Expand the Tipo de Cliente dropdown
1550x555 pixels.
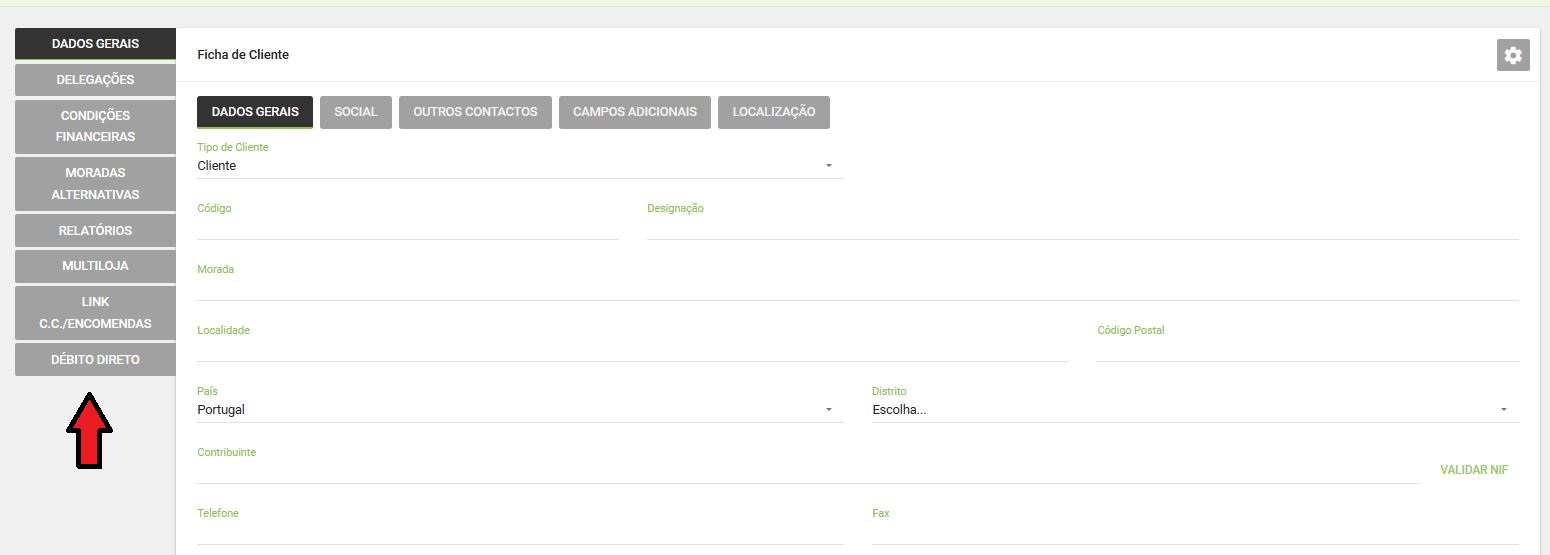(520, 166)
